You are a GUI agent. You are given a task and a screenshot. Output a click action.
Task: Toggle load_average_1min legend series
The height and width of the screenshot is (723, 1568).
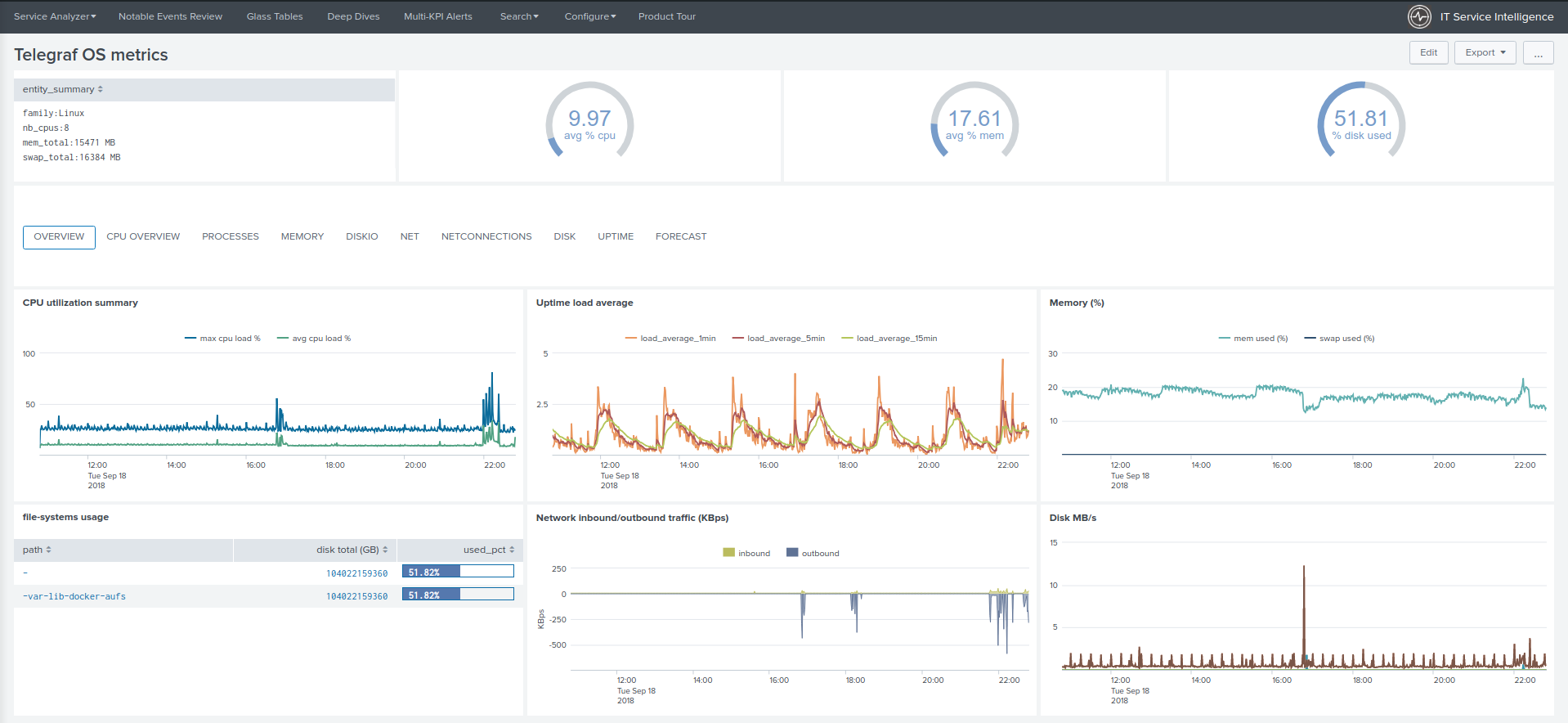(x=670, y=339)
